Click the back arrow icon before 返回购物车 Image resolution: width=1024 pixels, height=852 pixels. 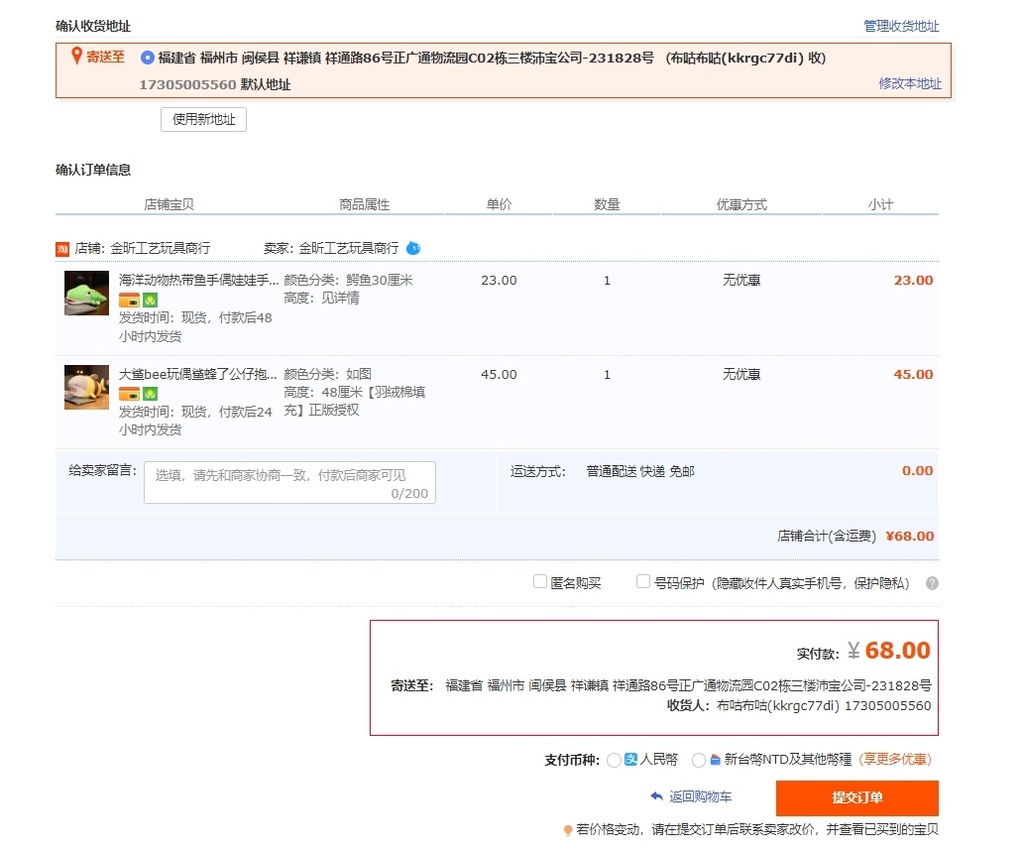pyautogui.click(x=656, y=796)
